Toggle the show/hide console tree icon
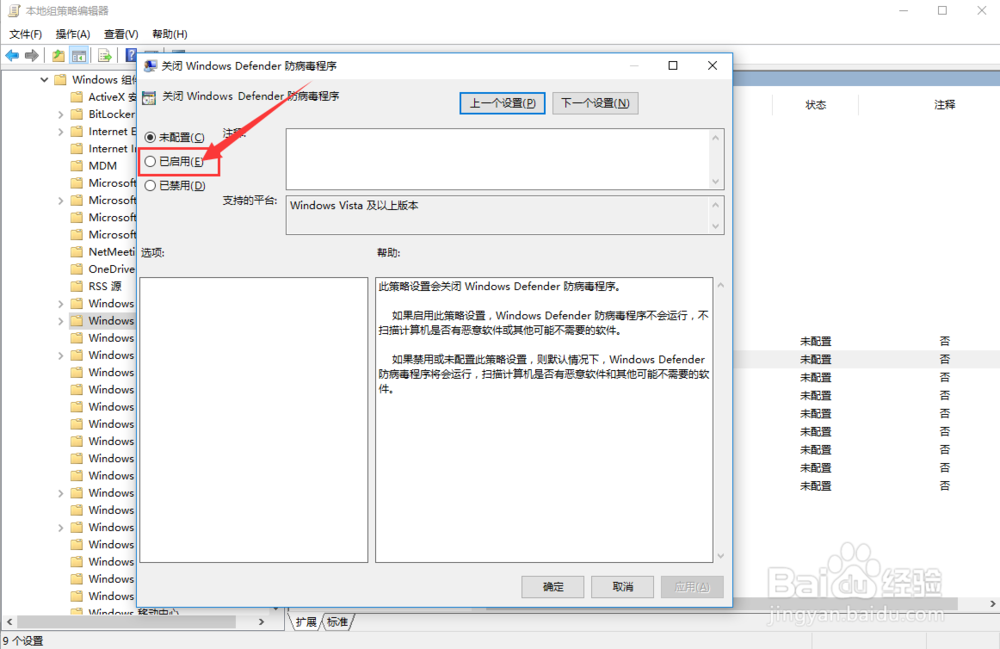The width and height of the screenshot is (1000, 649). [x=79, y=55]
